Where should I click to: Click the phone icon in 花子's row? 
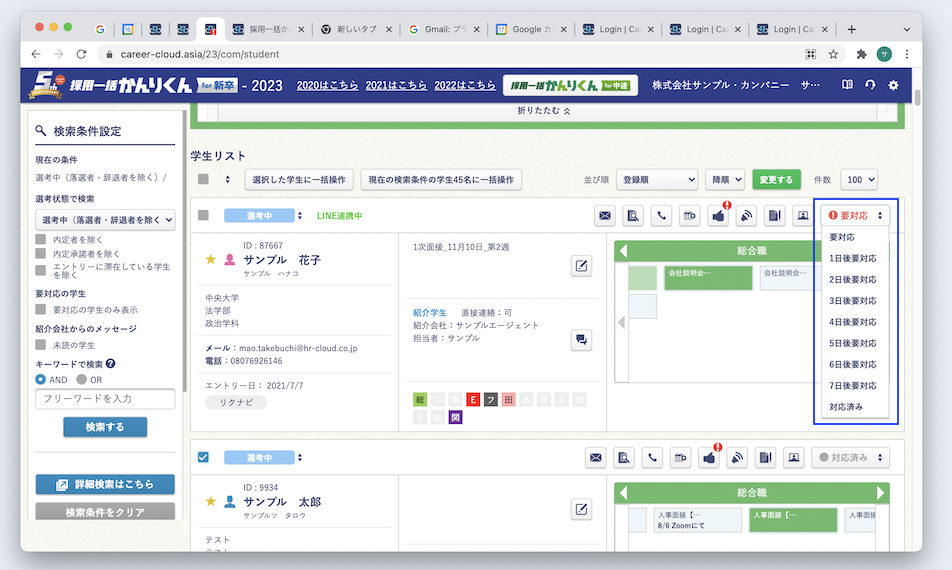click(x=661, y=215)
